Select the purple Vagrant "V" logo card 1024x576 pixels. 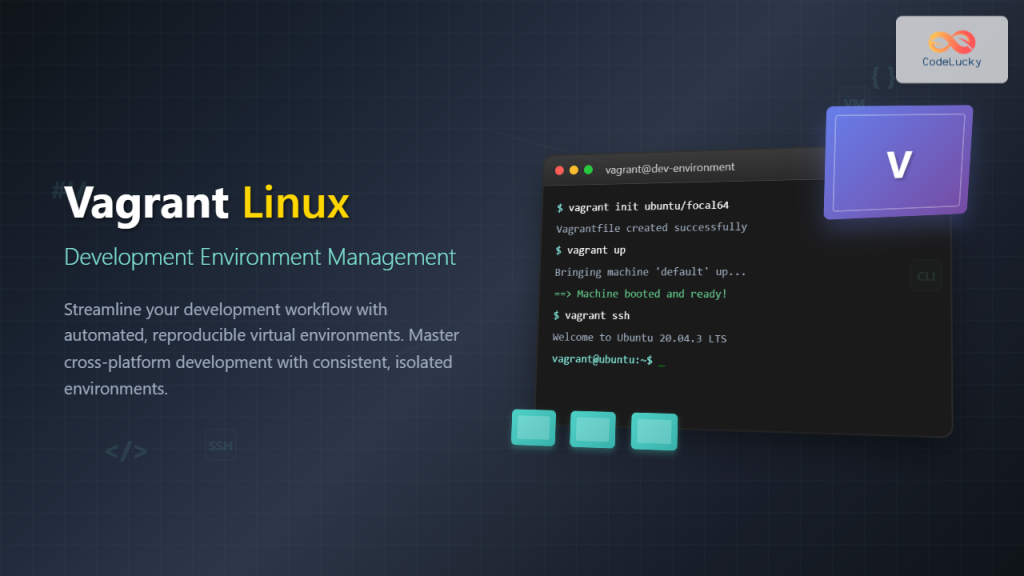click(897, 161)
